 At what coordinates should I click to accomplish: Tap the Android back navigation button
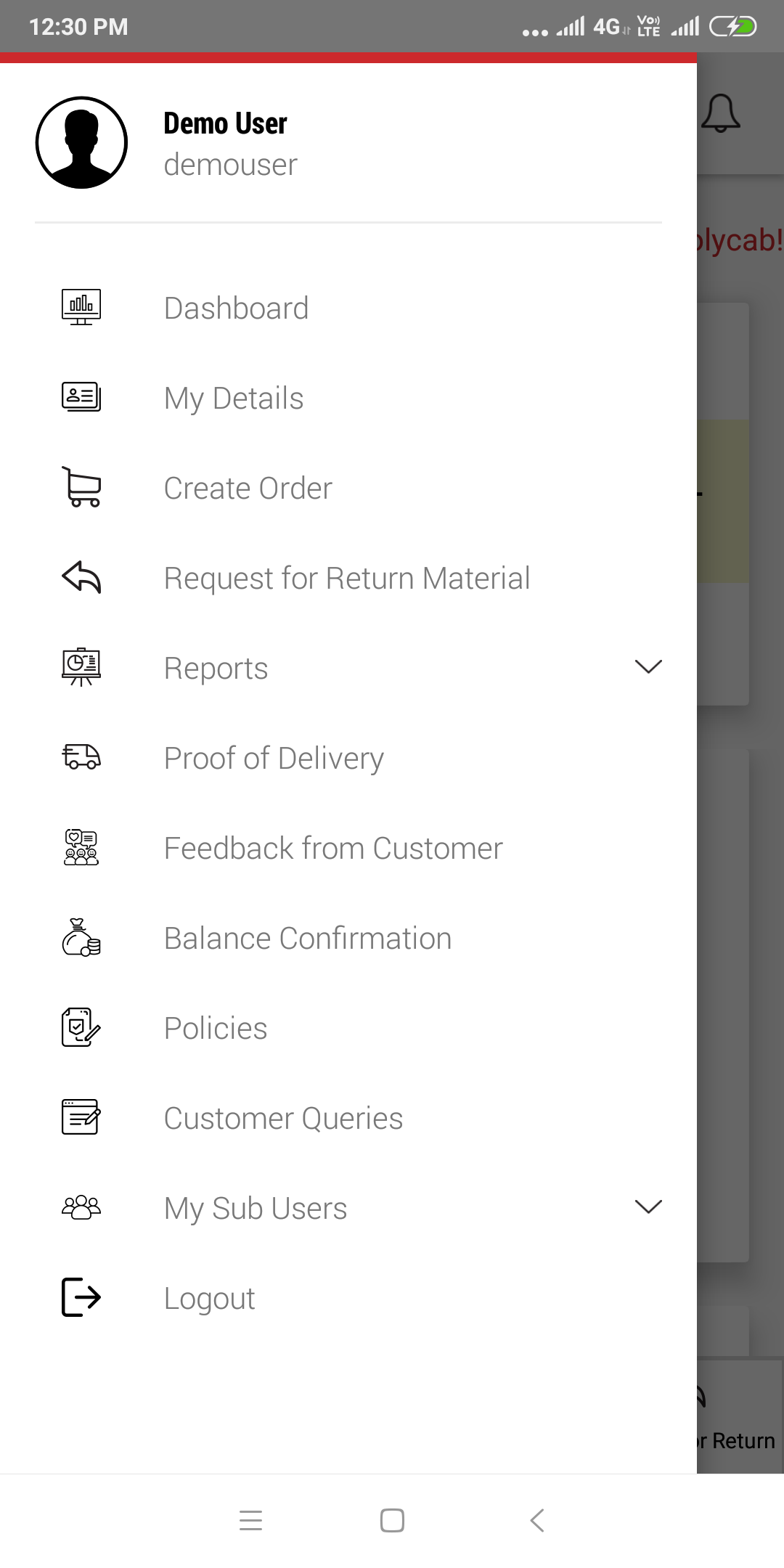[537, 1520]
